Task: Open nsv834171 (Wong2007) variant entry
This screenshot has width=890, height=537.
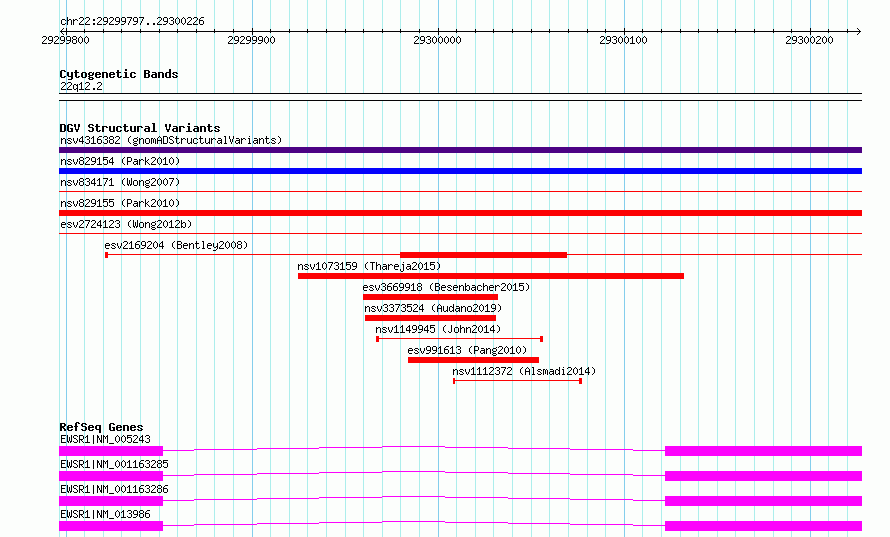Action: coord(120,182)
